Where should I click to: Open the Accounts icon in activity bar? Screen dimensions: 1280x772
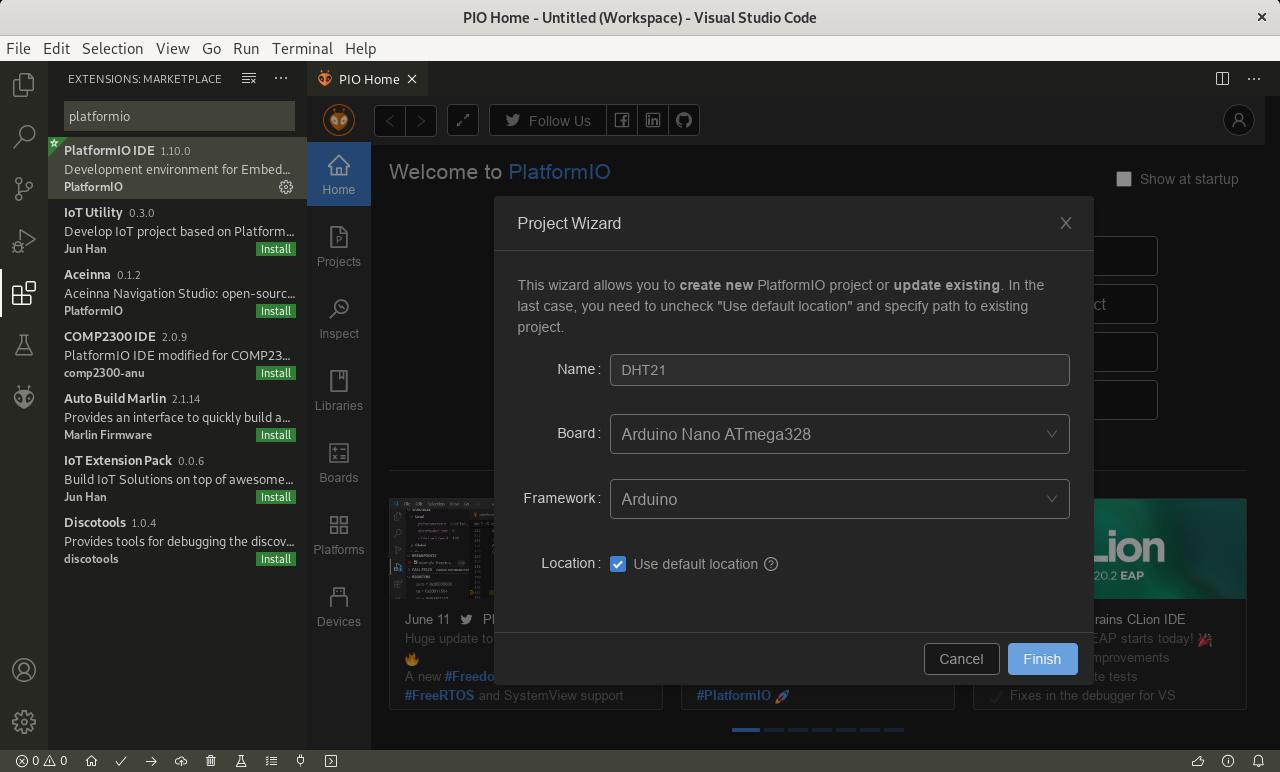(24, 670)
